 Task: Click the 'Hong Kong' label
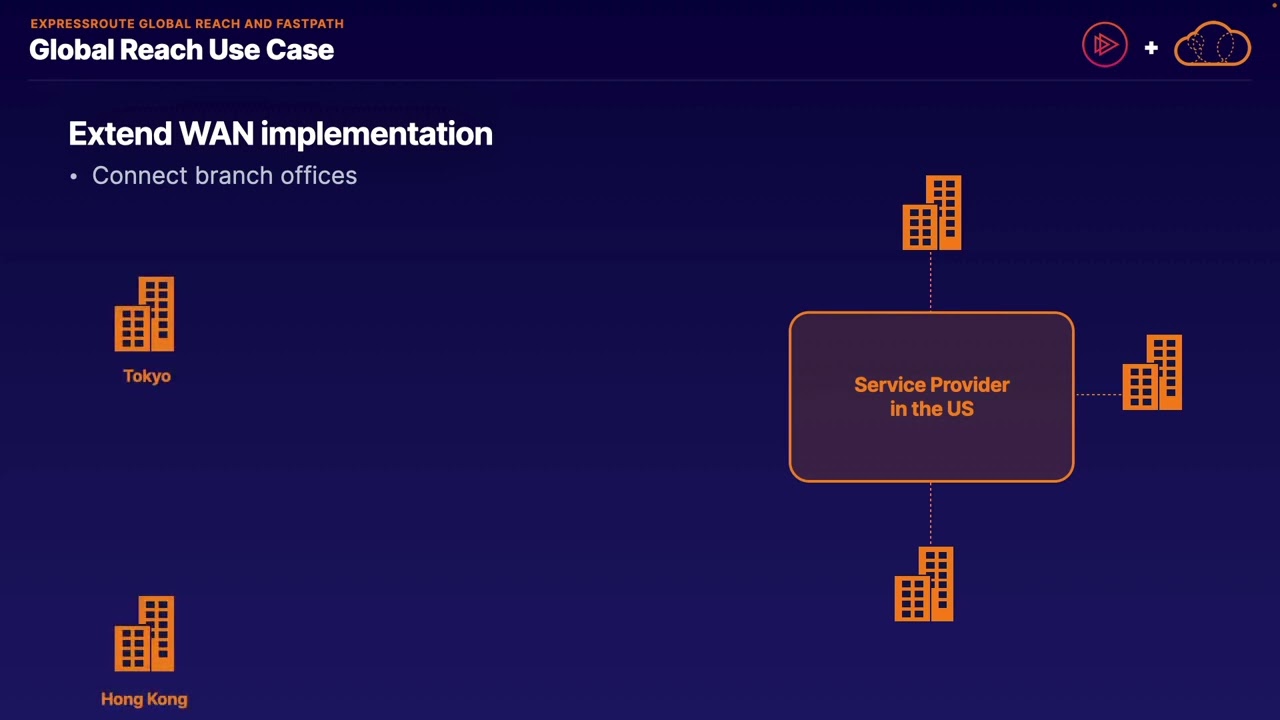(144, 699)
